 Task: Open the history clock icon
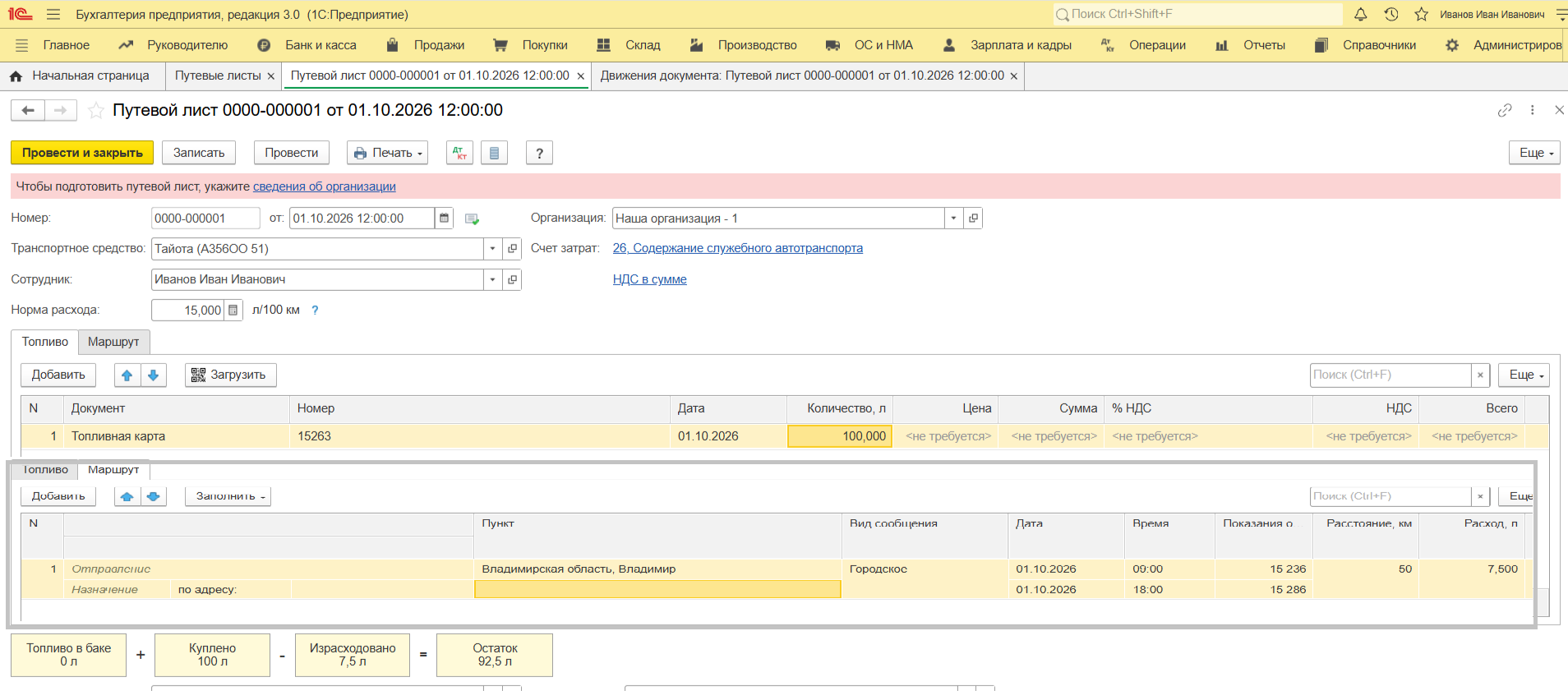pos(1391,14)
